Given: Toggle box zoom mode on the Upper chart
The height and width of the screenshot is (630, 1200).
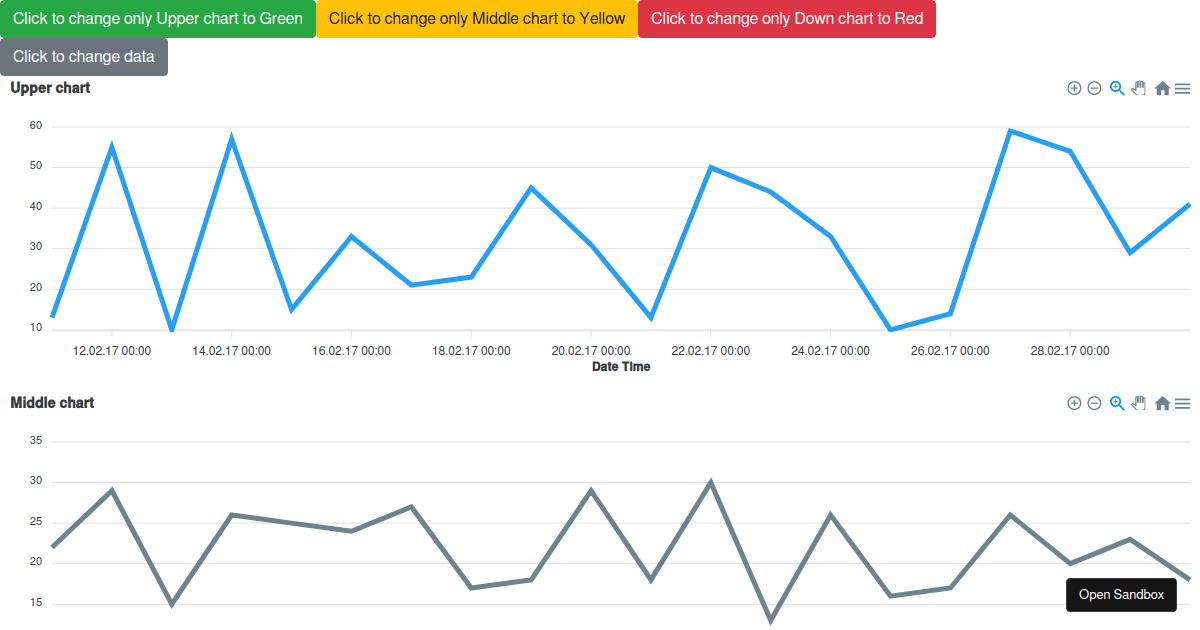Looking at the screenshot, I should click(x=1116, y=88).
